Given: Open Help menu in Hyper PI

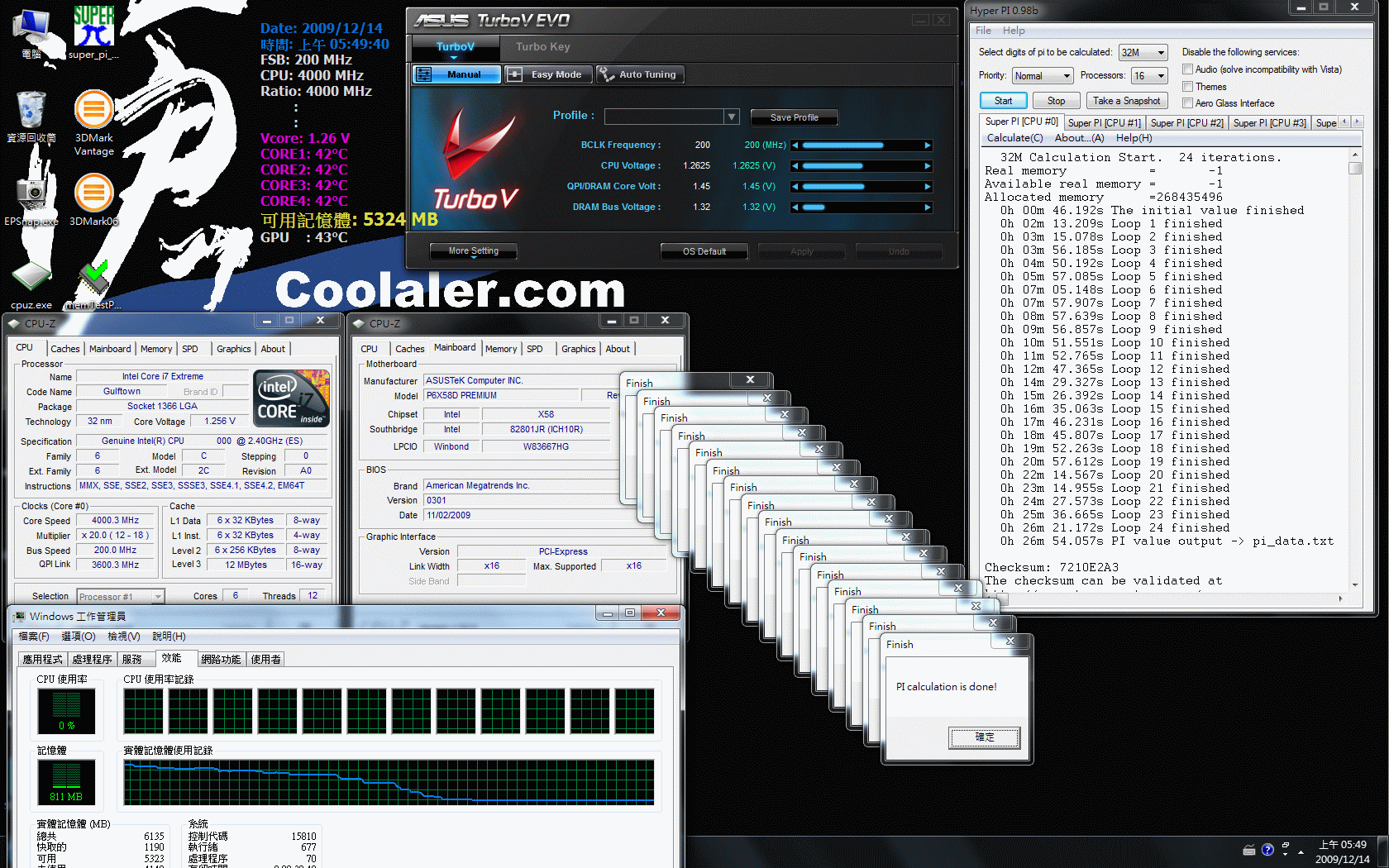Looking at the screenshot, I should 1014,31.
